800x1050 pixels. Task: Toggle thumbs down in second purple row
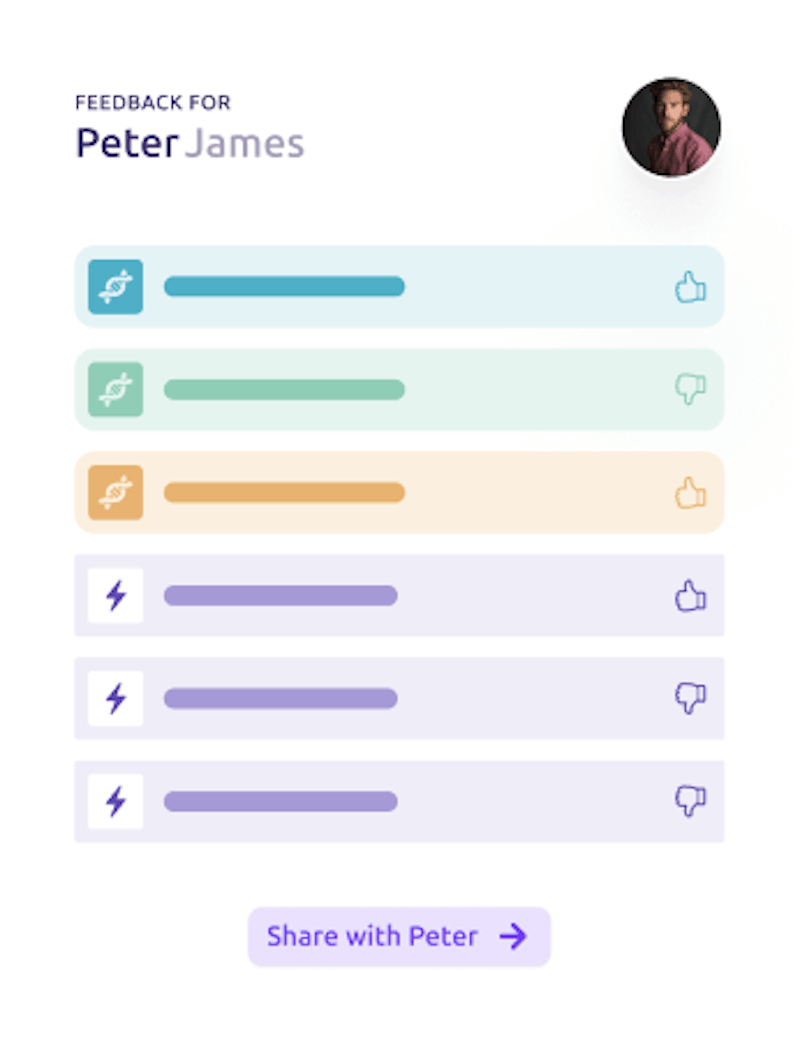(690, 699)
